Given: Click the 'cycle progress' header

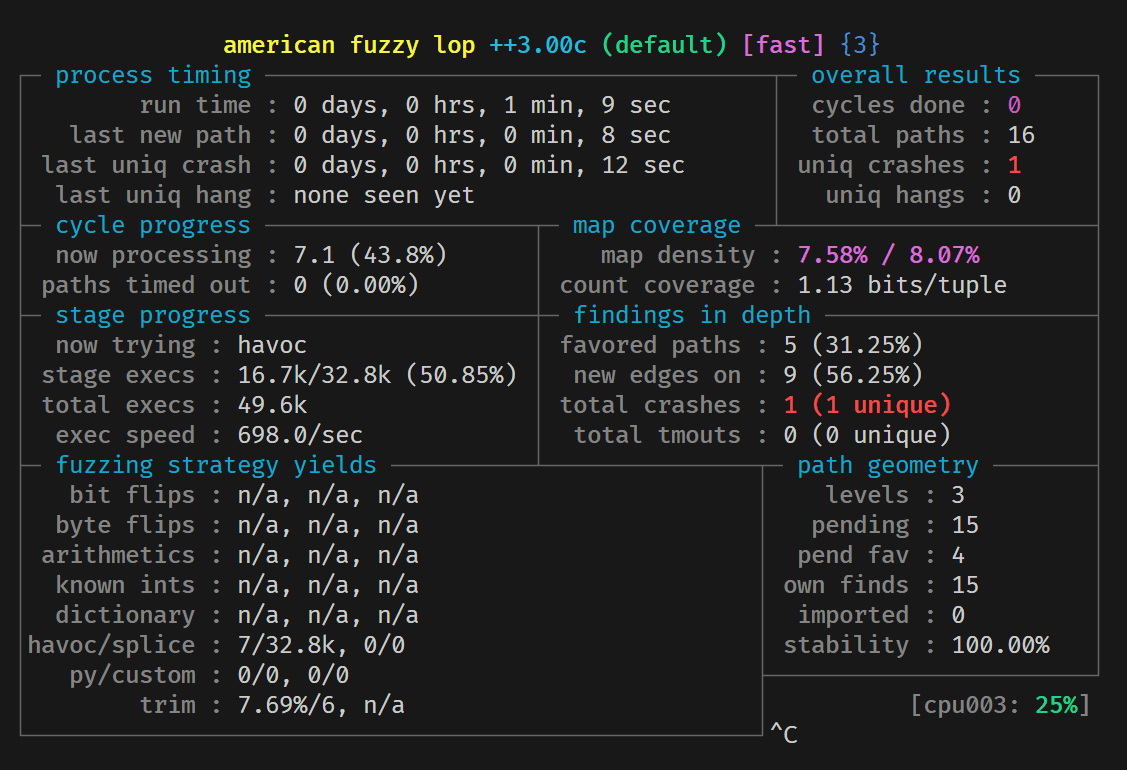Looking at the screenshot, I should pyautogui.click(x=153, y=225).
